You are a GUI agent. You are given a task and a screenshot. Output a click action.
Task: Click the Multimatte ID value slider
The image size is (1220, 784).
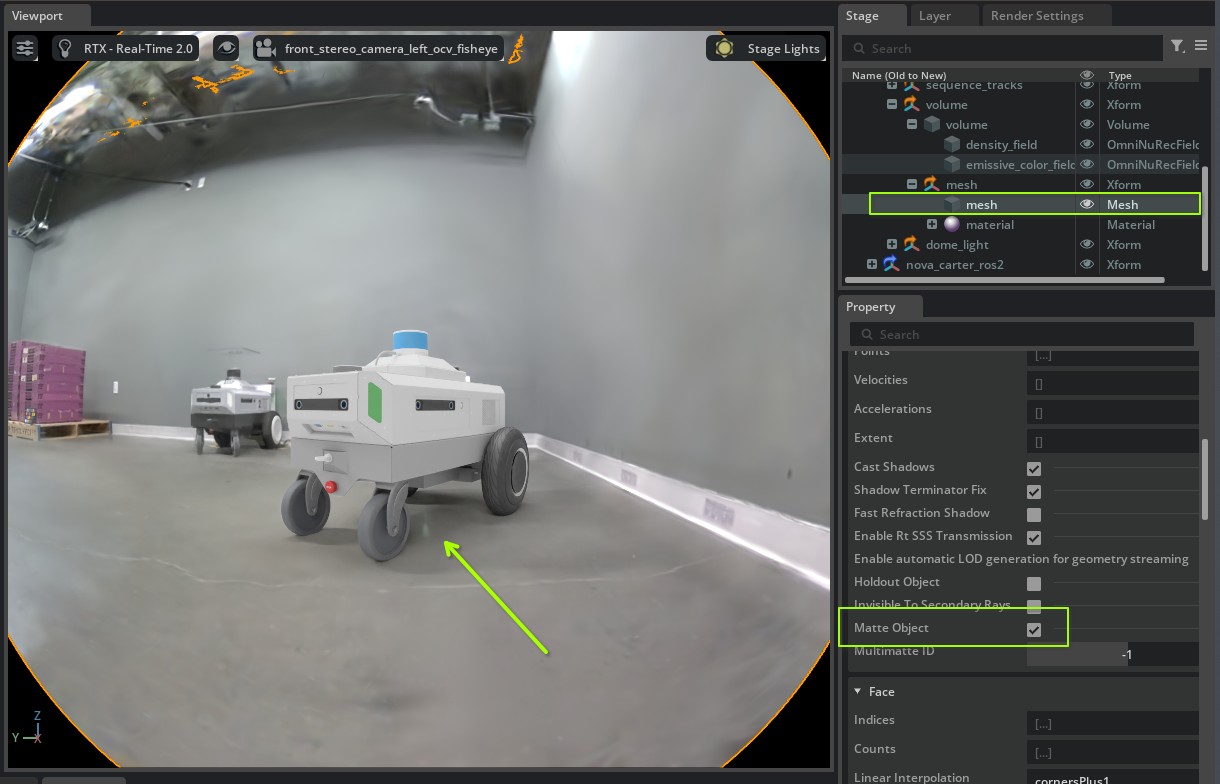click(x=1112, y=654)
